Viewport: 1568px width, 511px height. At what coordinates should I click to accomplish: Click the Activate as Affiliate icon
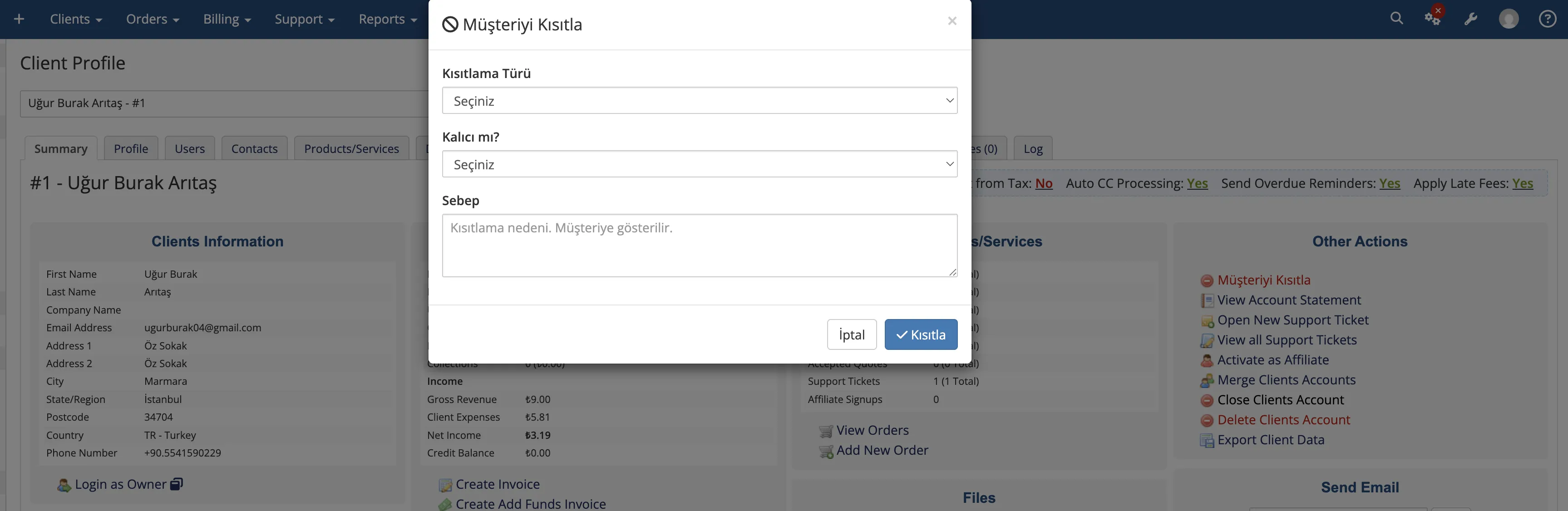click(1207, 361)
